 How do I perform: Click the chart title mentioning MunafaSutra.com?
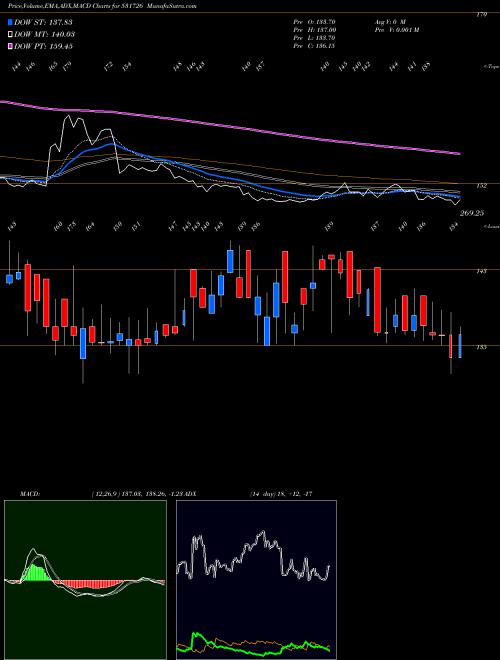point(102,6)
